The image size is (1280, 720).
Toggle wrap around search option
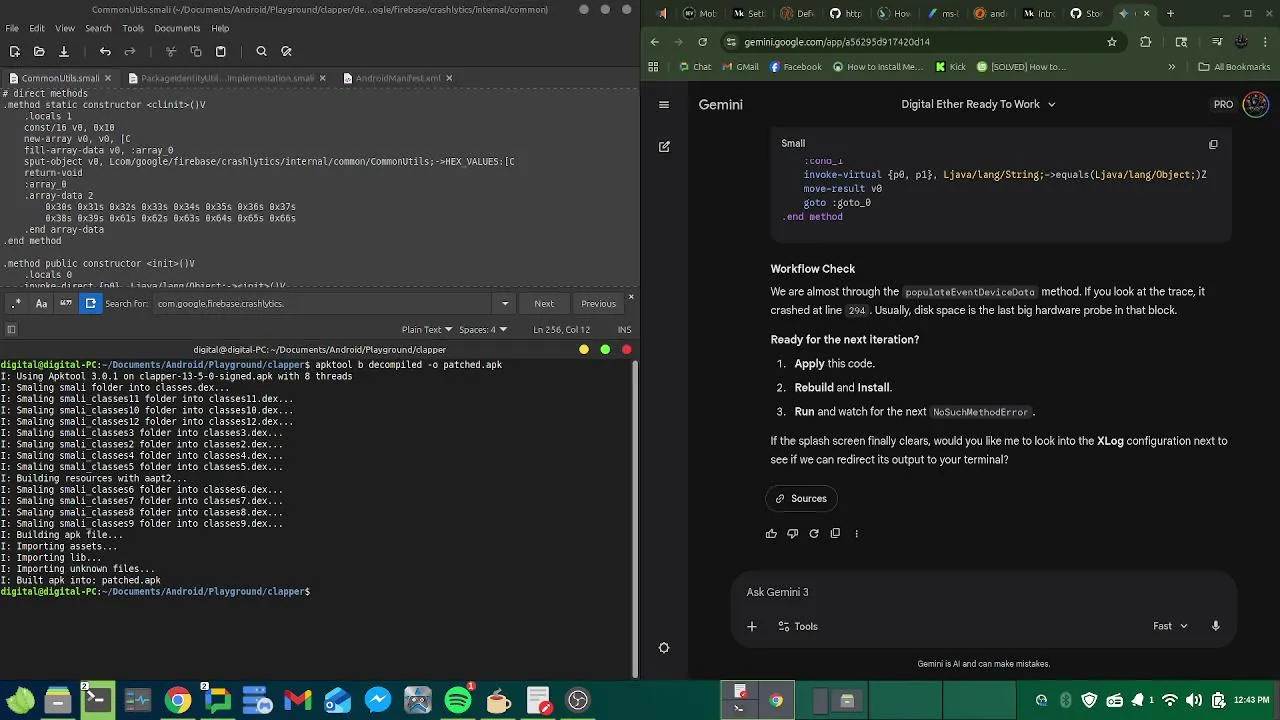click(91, 303)
